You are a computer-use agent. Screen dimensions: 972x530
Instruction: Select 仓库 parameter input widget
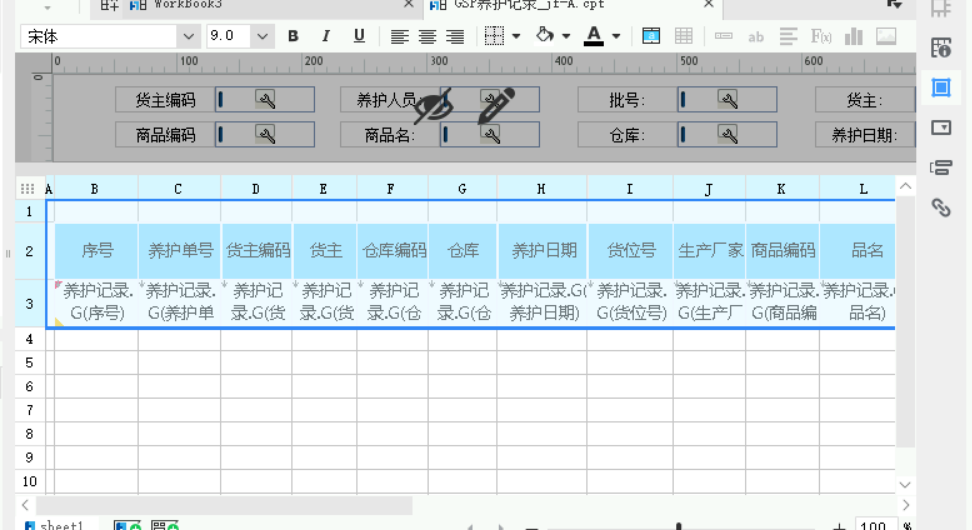click(727, 135)
